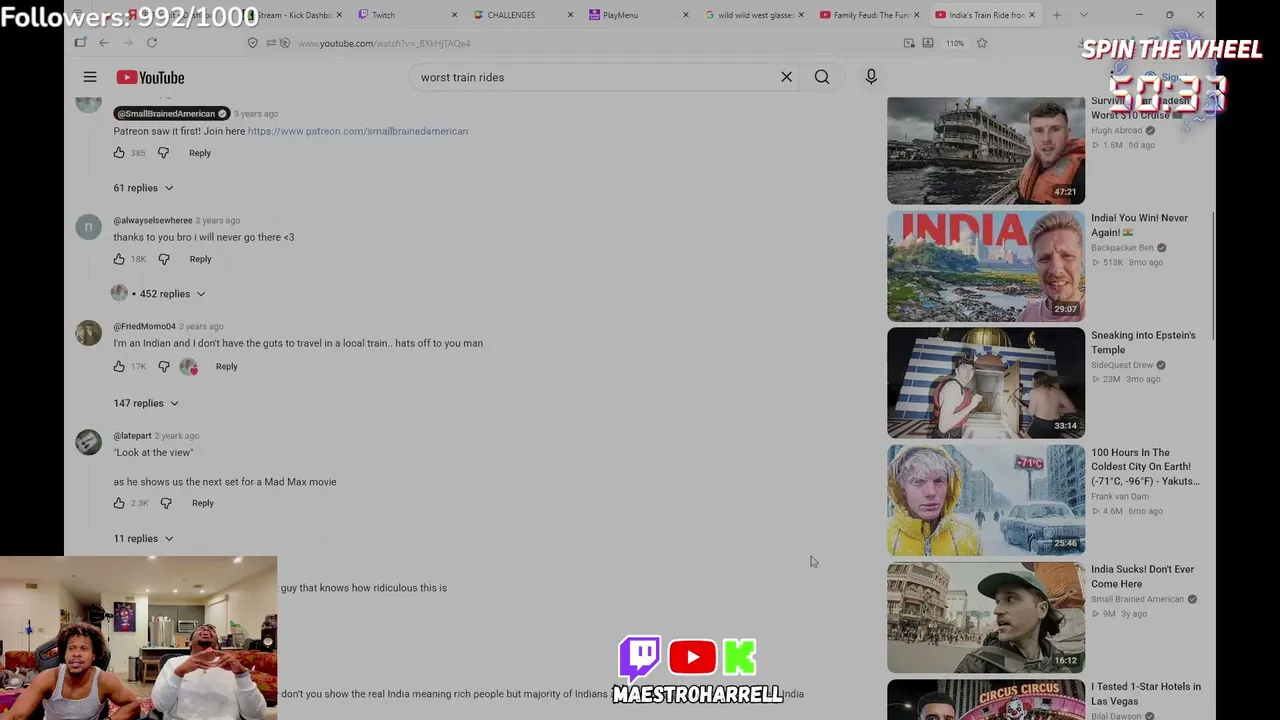
Task: Clear the search text with the X
Action: click(x=787, y=77)
